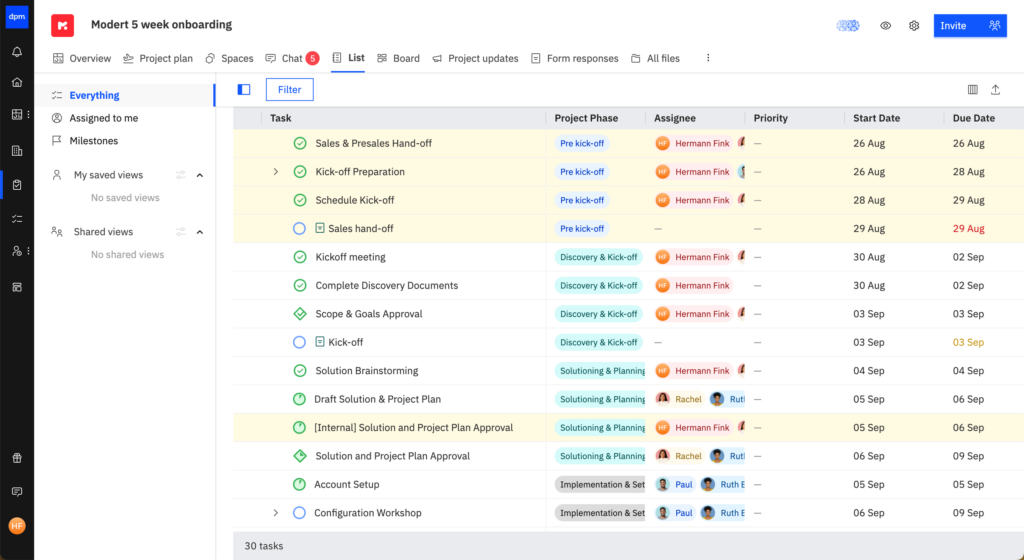Open the inbox tray icon in sidebar
This screenshot has height=560, width=1024.
pyautogui.click(x=17, y=287)
